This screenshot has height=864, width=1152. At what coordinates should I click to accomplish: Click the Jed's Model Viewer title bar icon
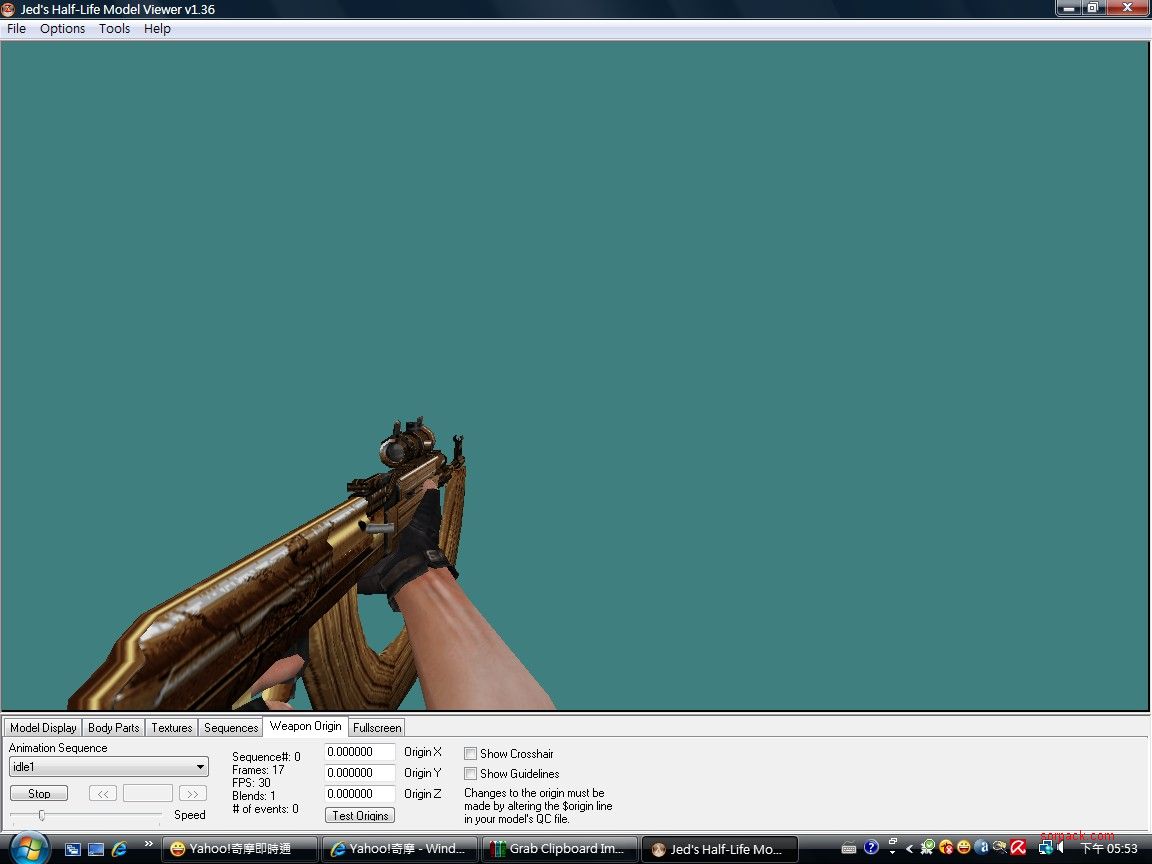(9, 9)
